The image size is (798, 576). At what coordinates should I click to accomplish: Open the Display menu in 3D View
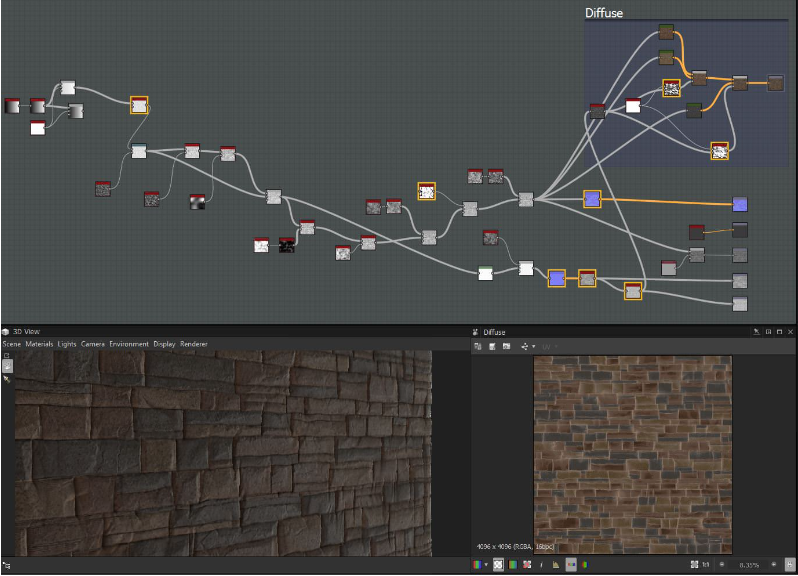[164, 344]
